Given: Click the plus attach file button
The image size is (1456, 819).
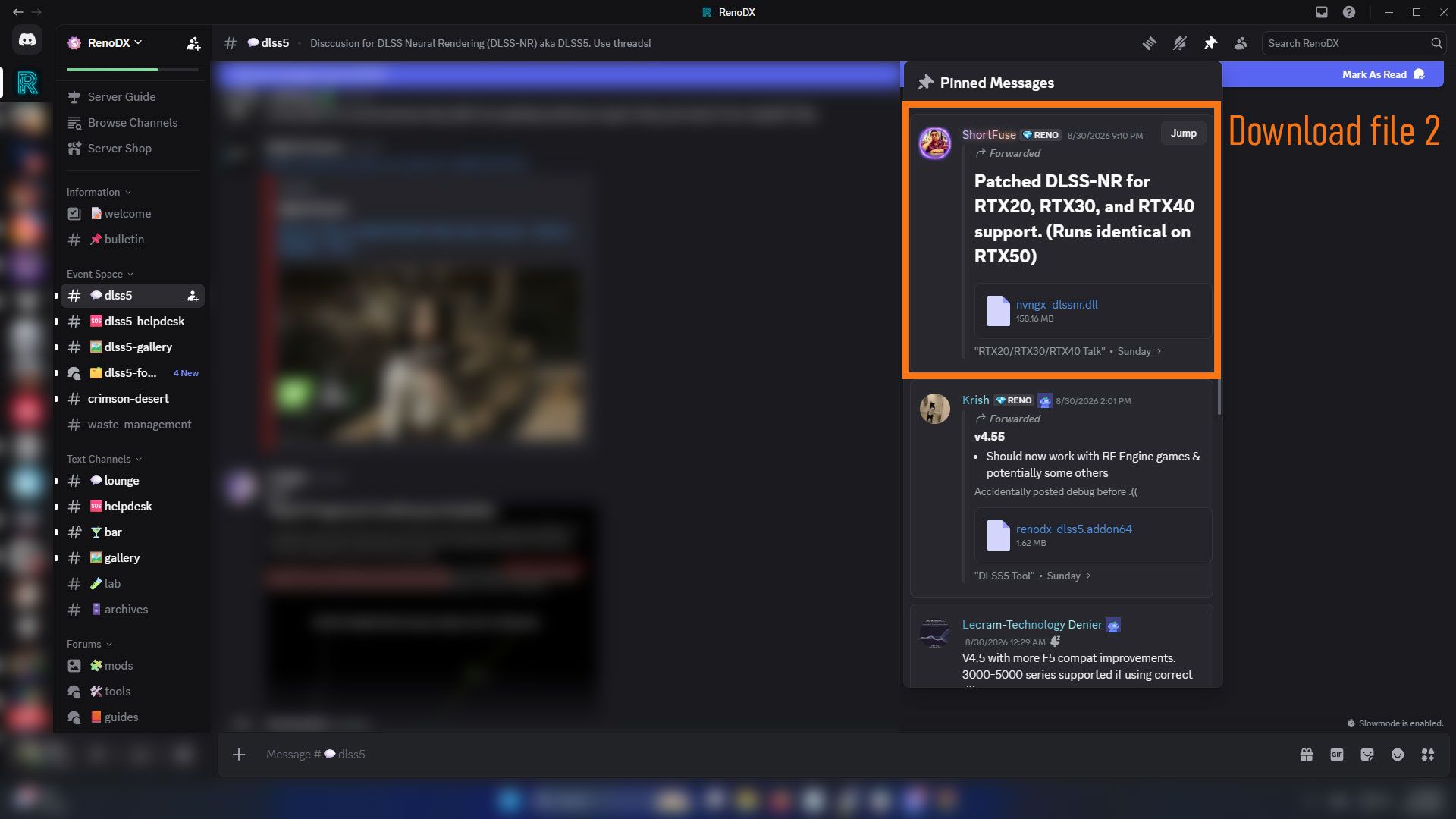Looking at the screenshot, I should pos(239,754).
